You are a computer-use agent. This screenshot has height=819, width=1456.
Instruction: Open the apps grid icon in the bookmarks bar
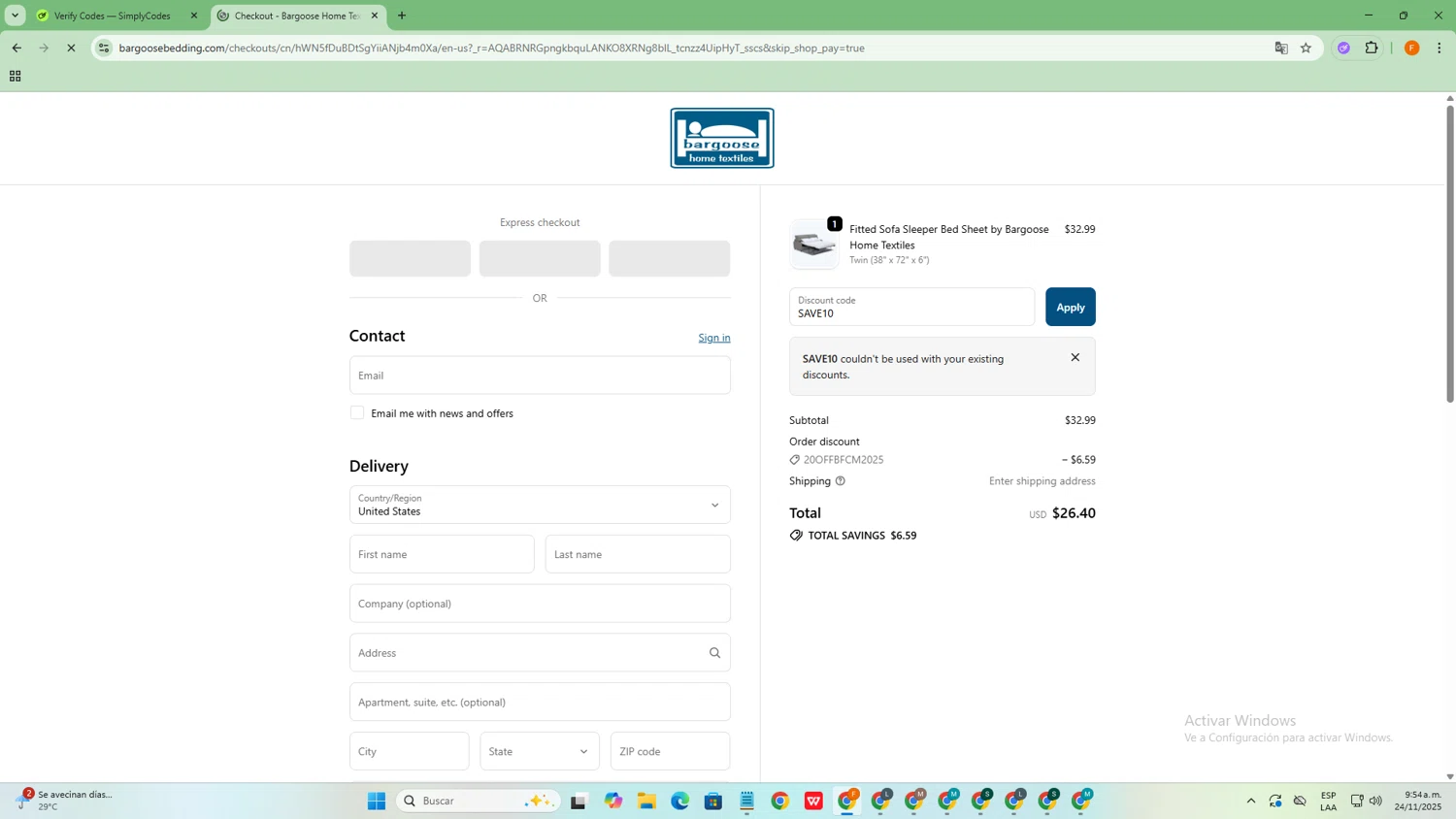tap(16, 76)
